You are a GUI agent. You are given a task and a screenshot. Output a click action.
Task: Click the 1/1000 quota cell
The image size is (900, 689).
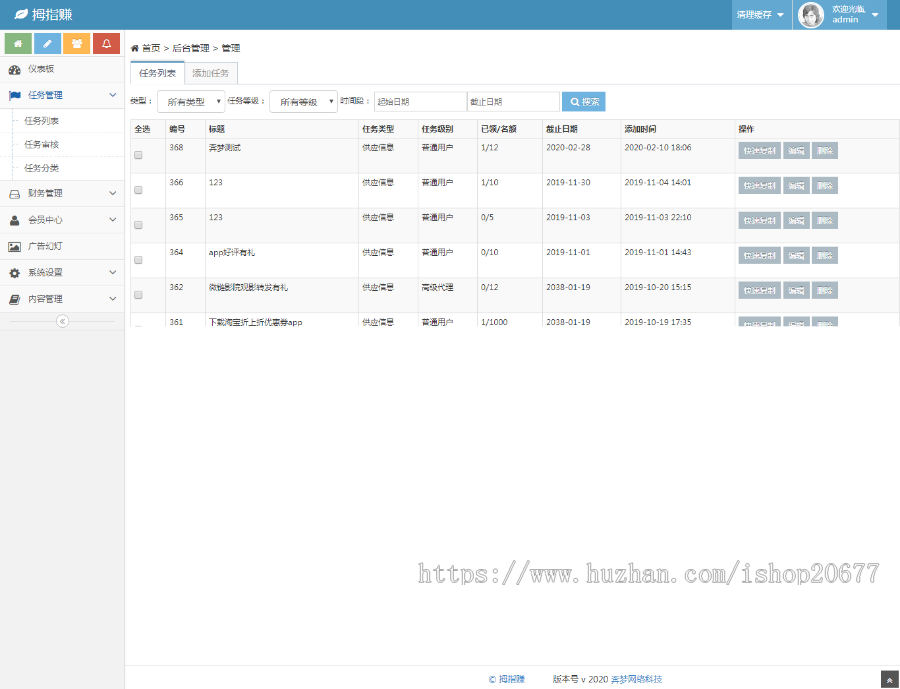click(x=494, y=322)
